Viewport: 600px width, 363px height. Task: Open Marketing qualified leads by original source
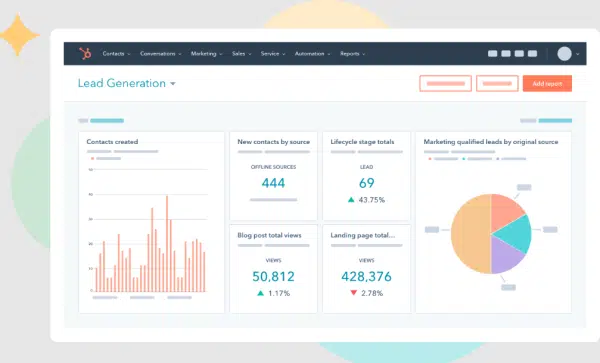click(491, 142)
